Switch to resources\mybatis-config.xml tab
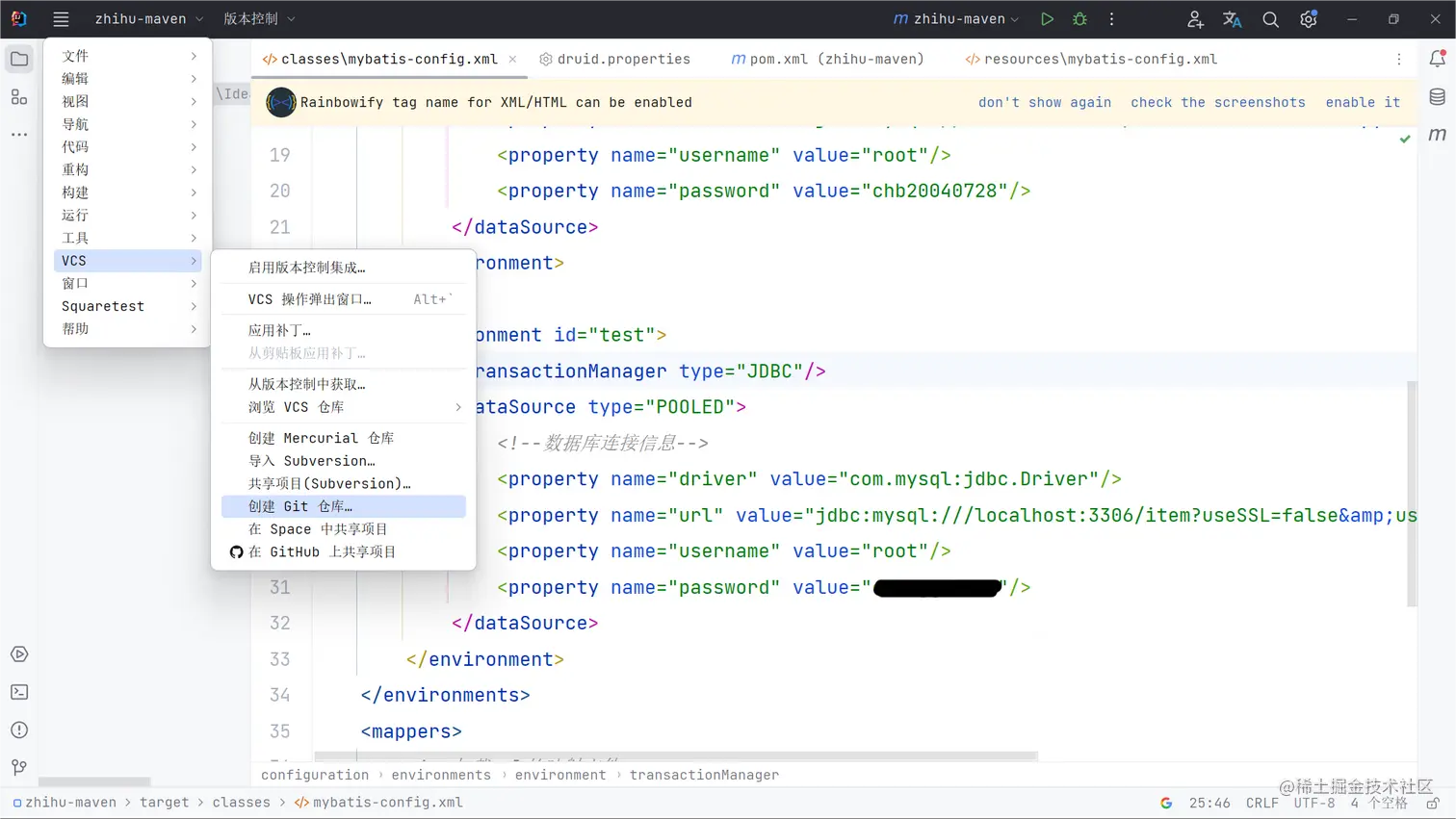This screenshot has width=1456, height=819. [x=1091, y=60]
